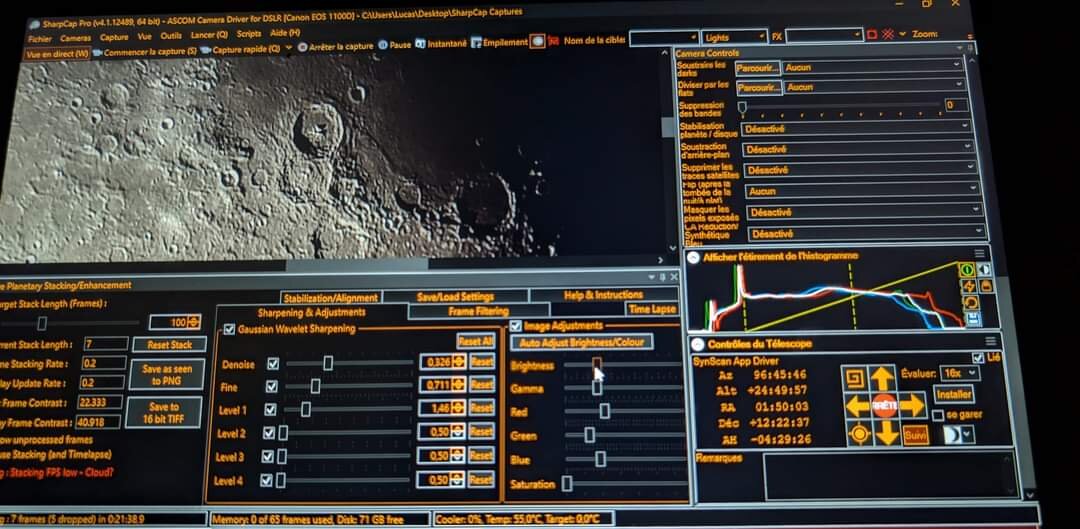The width and height of the screenshot is (1080, 529).
Task: Toggle the Level 4 checkbox
Action: [x=267, y=481]
